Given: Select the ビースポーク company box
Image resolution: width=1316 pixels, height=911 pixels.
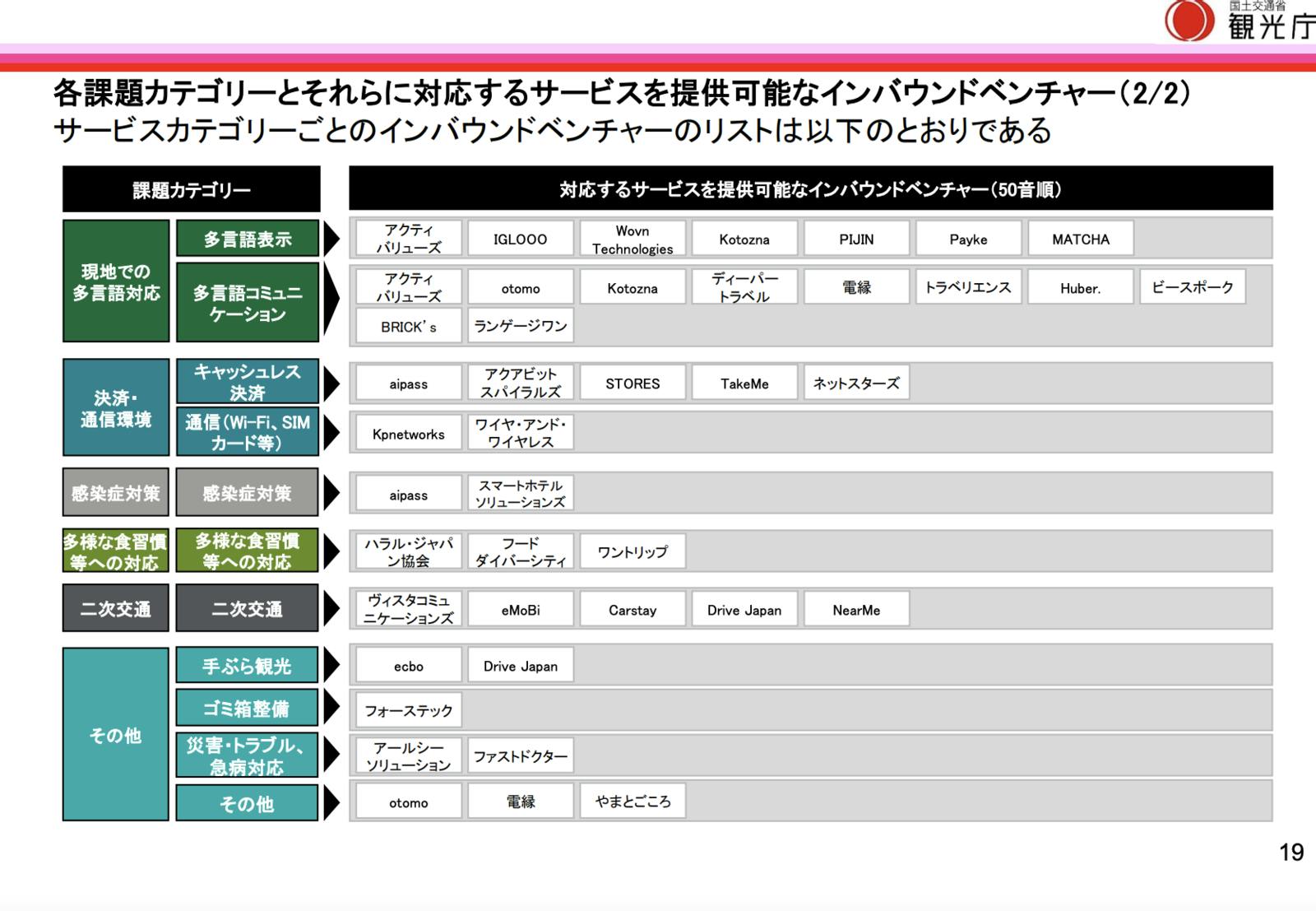Looking at the screenshot, I should [1193, 287].
